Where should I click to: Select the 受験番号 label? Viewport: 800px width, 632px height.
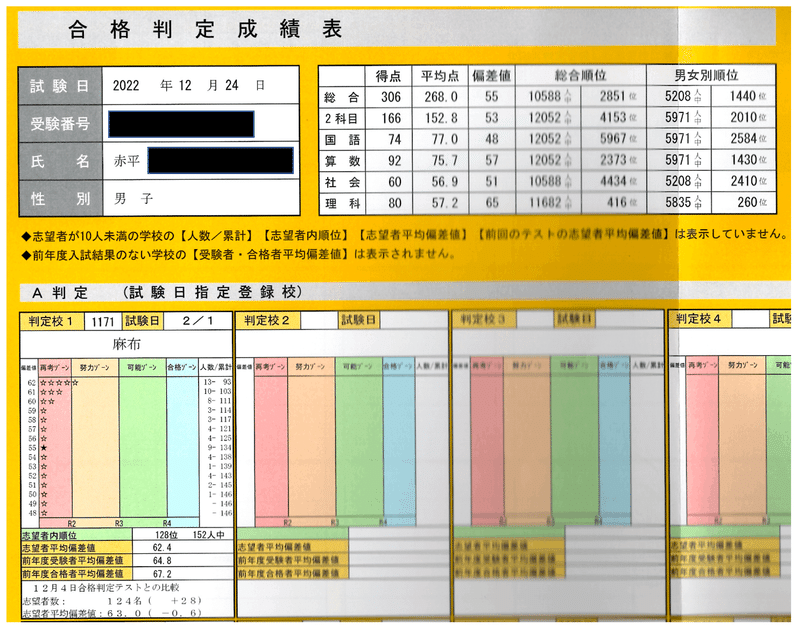tap(60, 123)
